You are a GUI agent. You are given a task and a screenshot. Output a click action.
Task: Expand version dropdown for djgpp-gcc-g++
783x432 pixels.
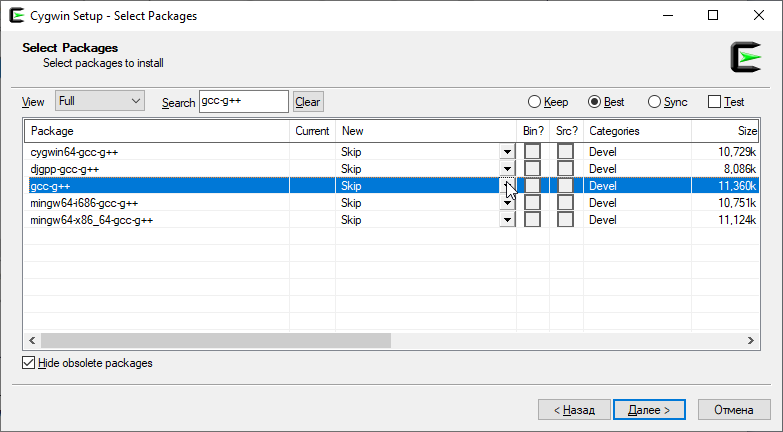click(507, 169)
